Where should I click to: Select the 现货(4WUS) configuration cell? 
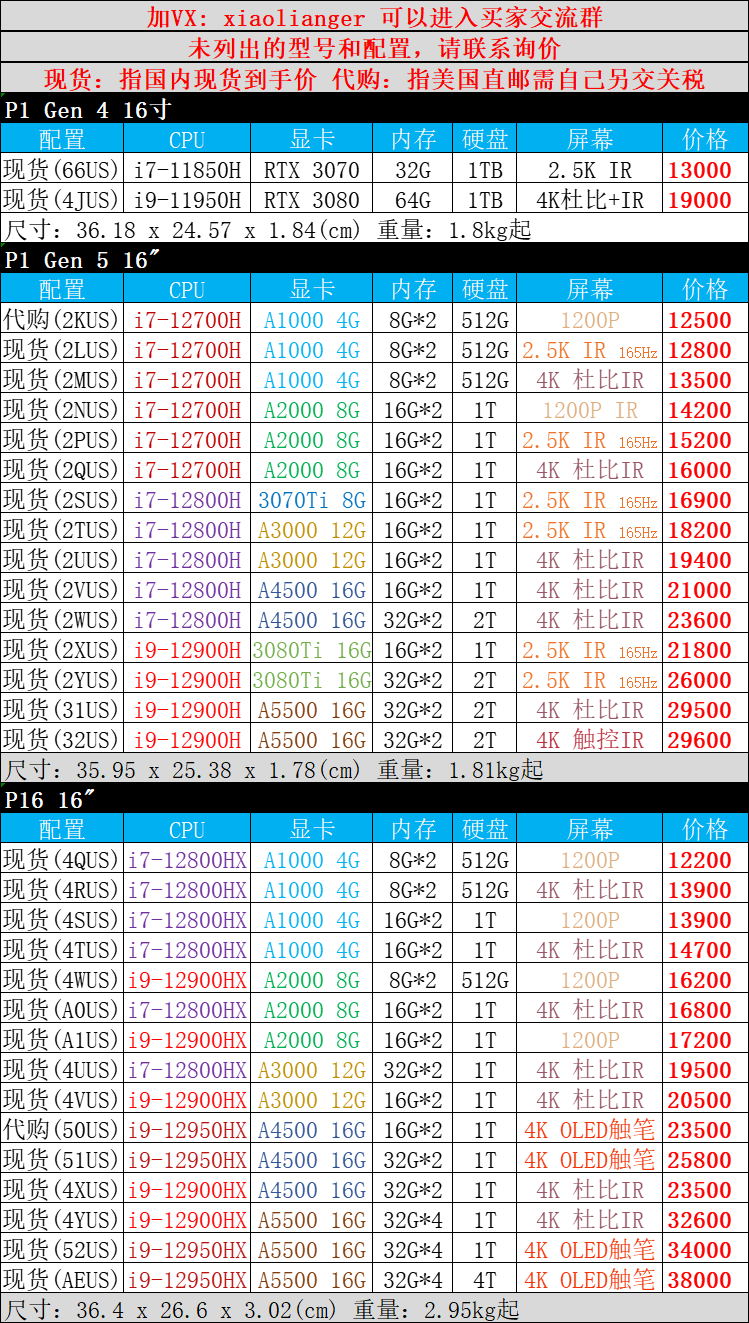click(62, 979)
